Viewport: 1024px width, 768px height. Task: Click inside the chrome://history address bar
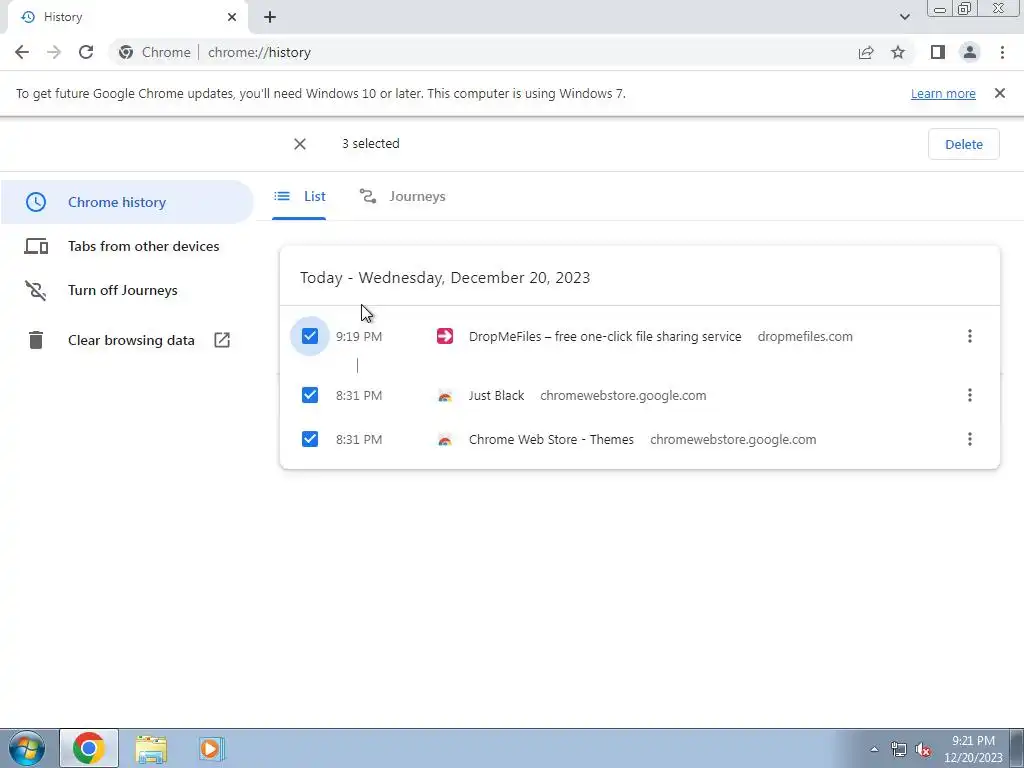(483, 52)
